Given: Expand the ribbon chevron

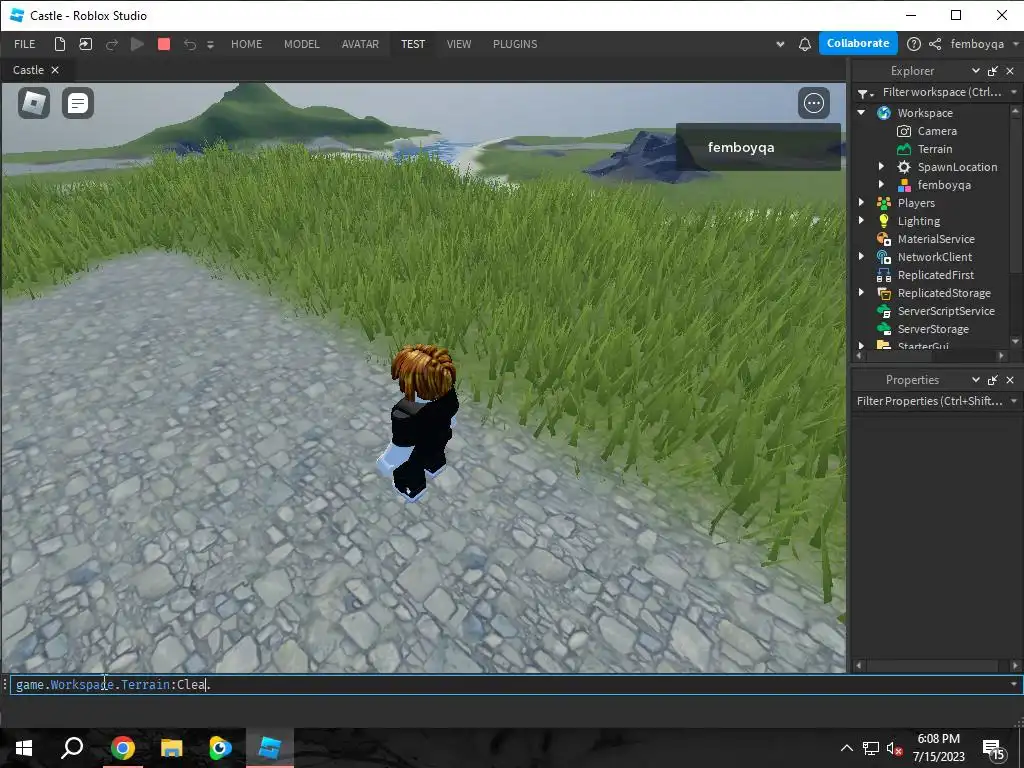Looking at the screenshot, I should (x=780, y=44).
